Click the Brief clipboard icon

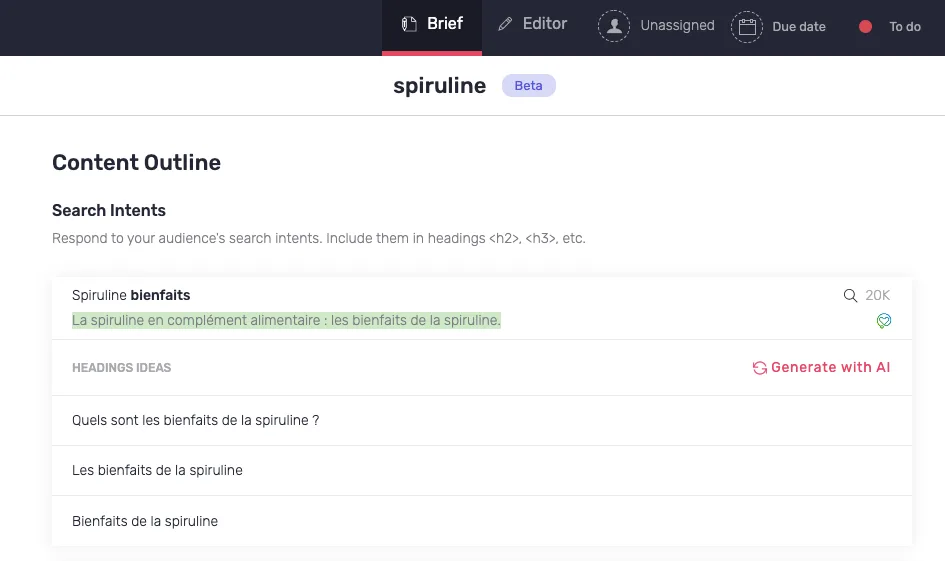click(409, 24)
